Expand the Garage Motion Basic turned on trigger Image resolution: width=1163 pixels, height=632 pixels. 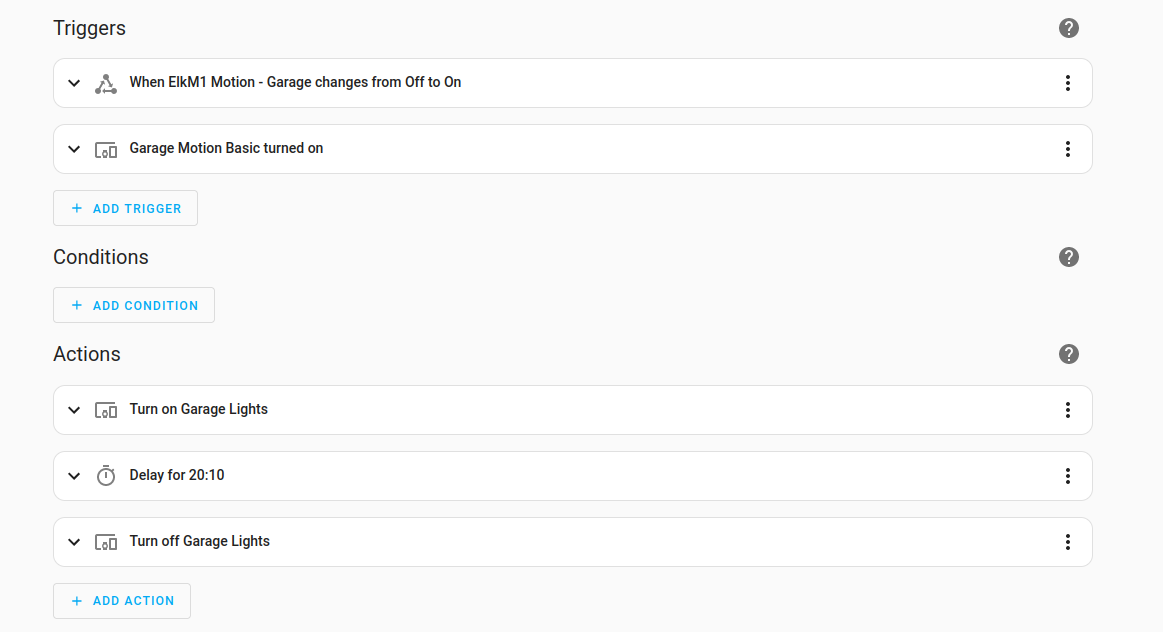pos(73,148)
